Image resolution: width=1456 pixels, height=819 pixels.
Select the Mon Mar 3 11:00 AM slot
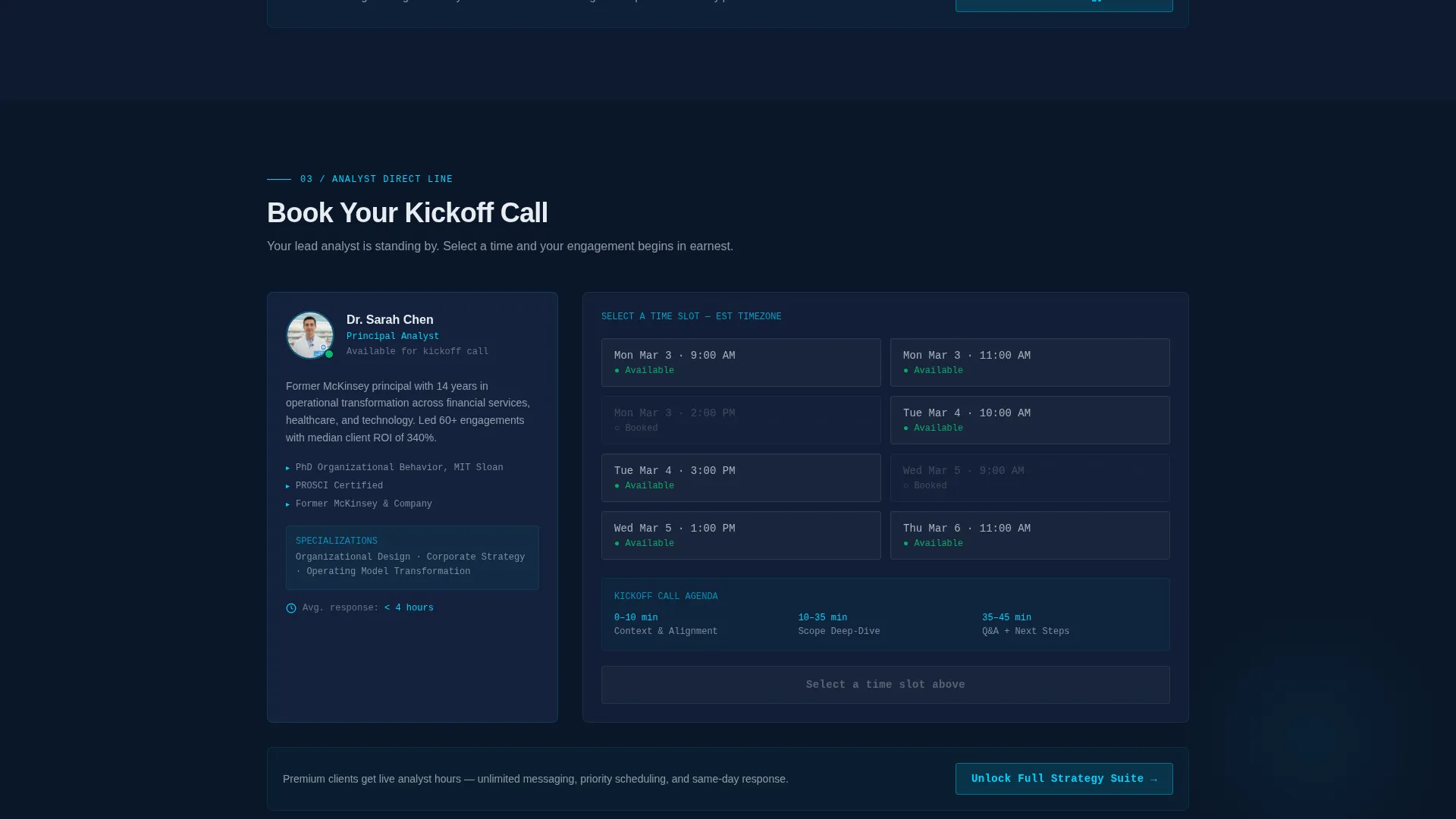click(1030, 362)
